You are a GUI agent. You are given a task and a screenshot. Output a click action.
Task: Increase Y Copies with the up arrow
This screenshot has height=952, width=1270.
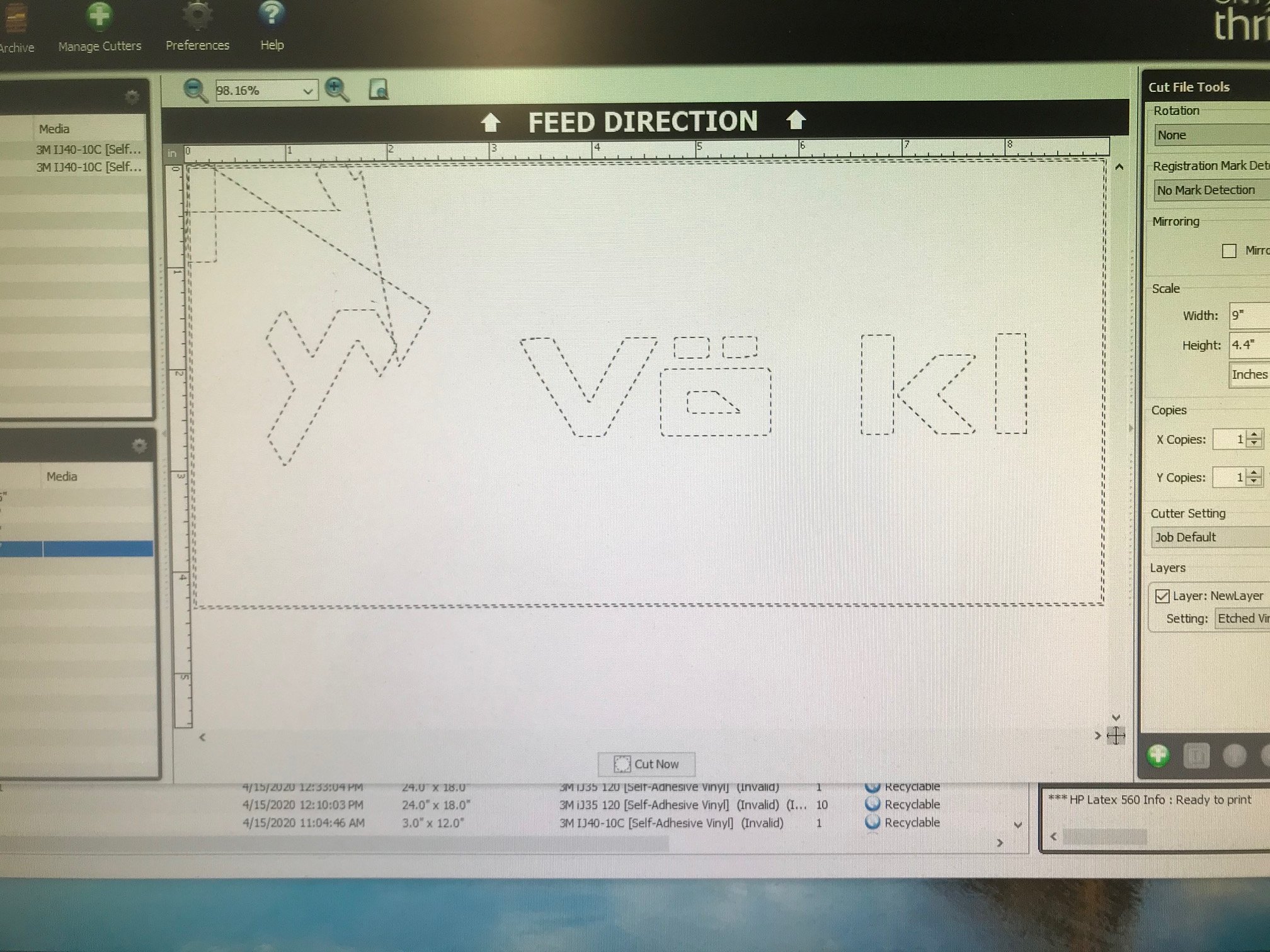point(1254,472)
